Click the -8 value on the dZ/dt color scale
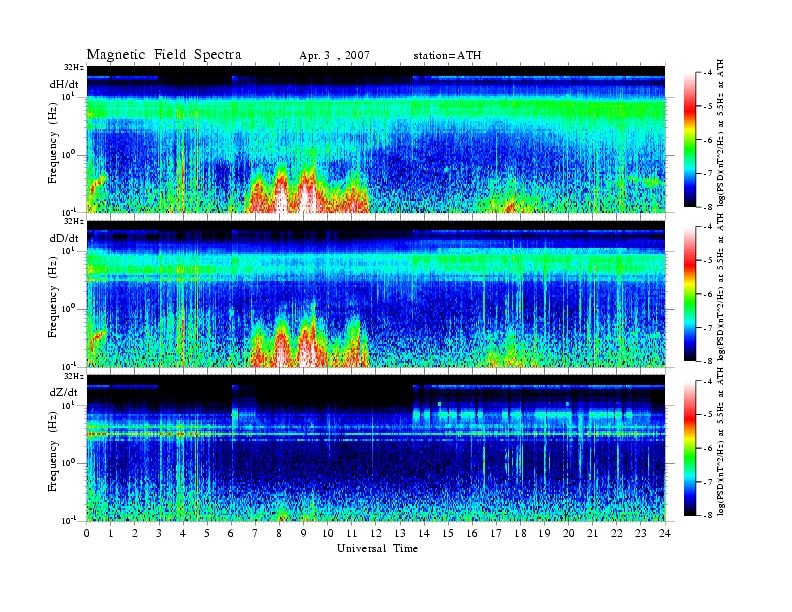The height and width of the screenshot is (612, 792). [x=708, y=515]
